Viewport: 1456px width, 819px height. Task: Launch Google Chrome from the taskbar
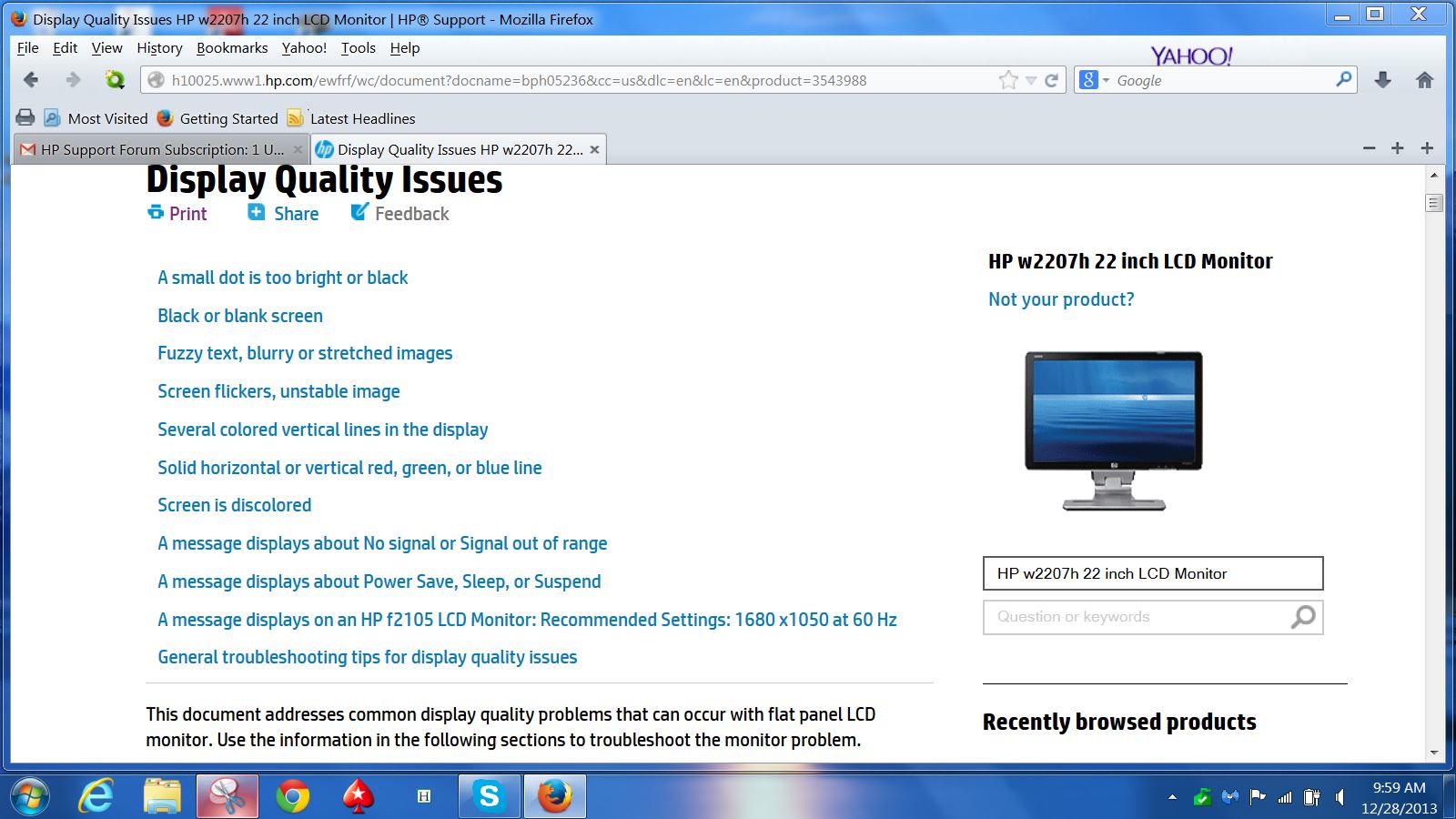point(291,796)
